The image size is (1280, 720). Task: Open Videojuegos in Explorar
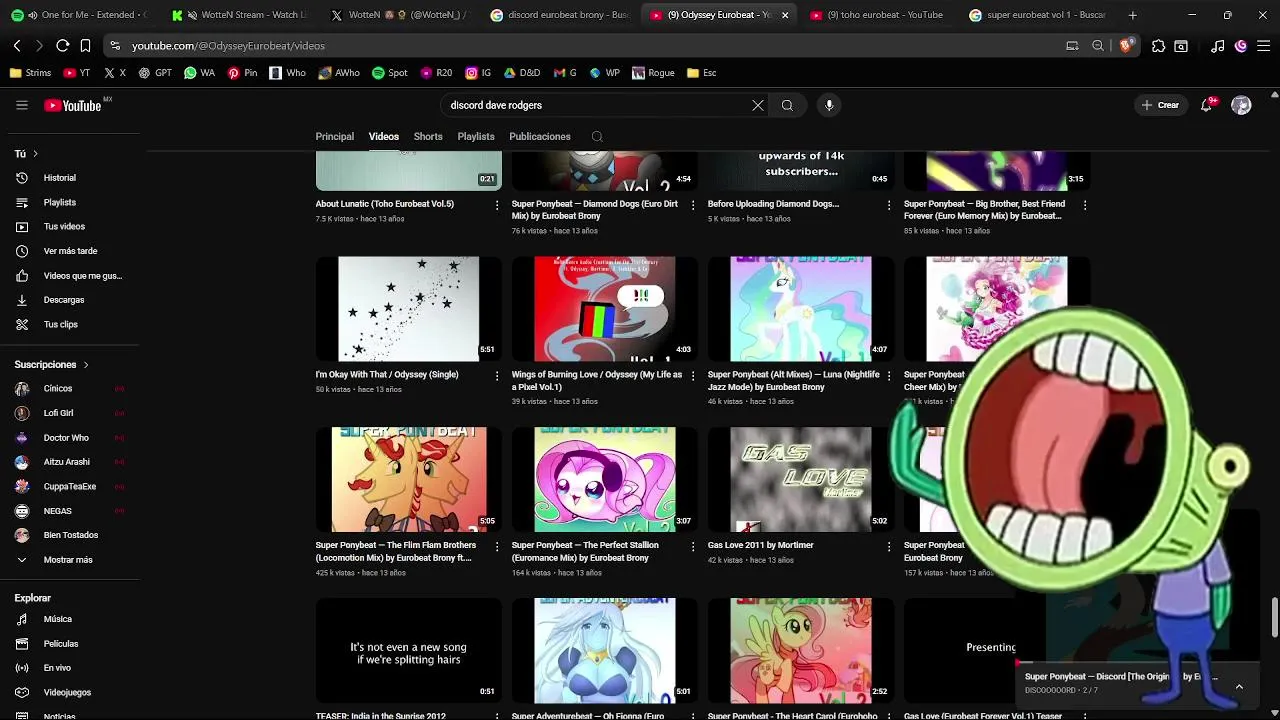coord(69,692)
